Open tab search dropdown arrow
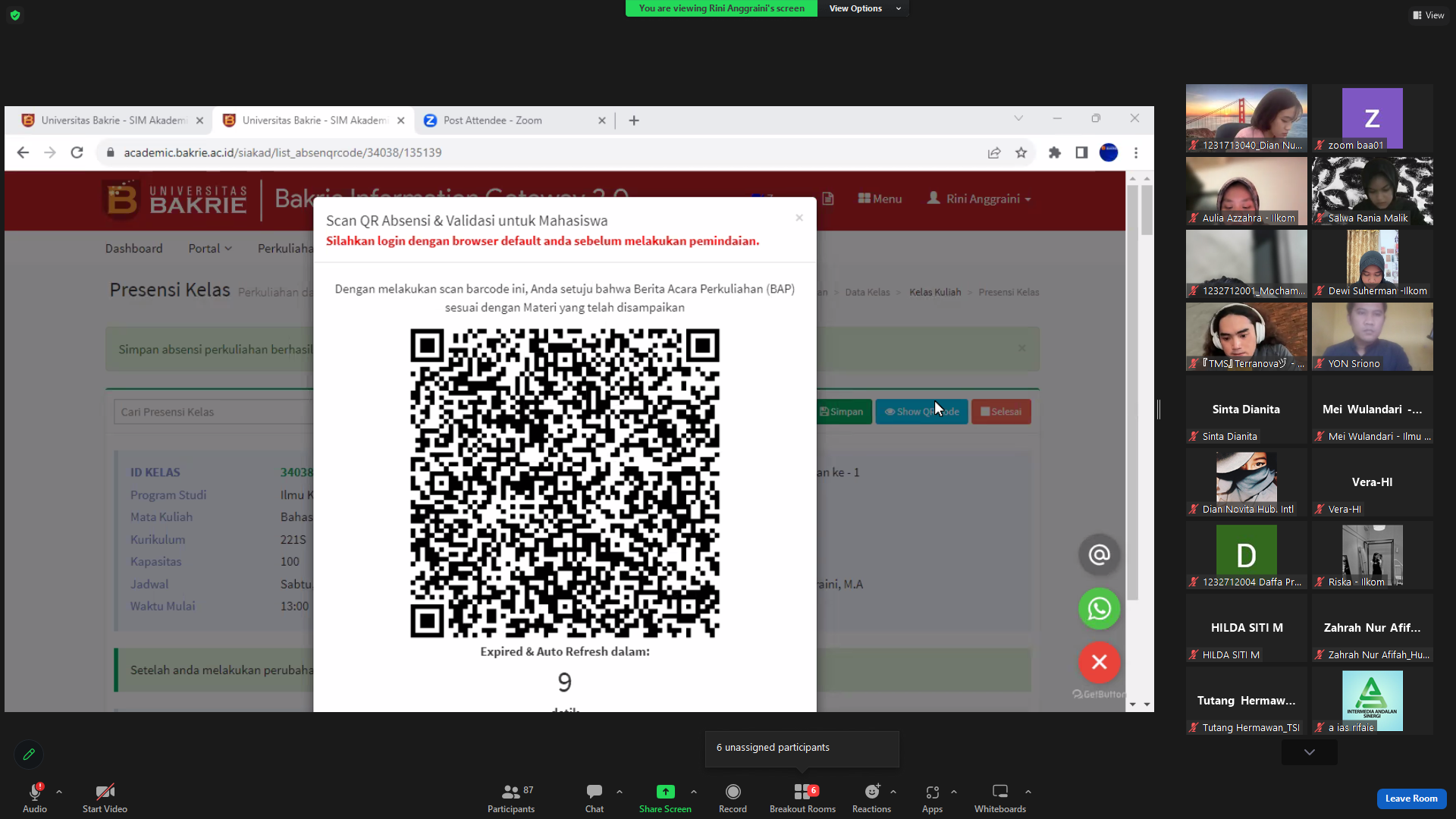The height and width of the screenshot is (819, 1456). 1018,118
